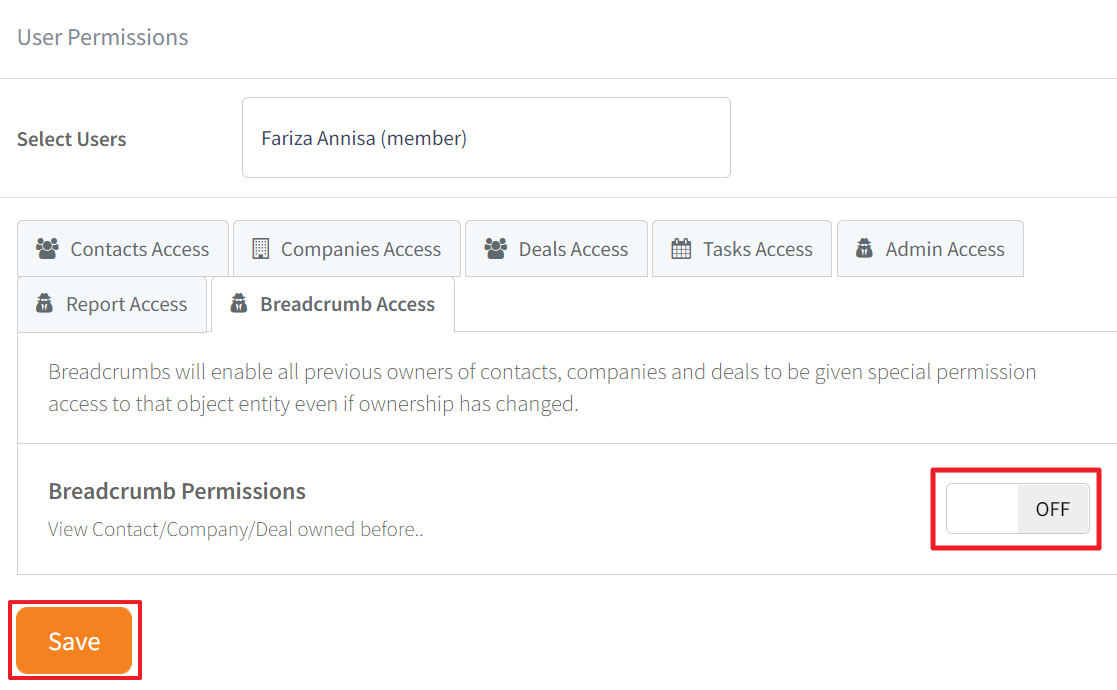Open the Tasks Access tab
Screen dimensions: 1117x690
pos(742,249)
